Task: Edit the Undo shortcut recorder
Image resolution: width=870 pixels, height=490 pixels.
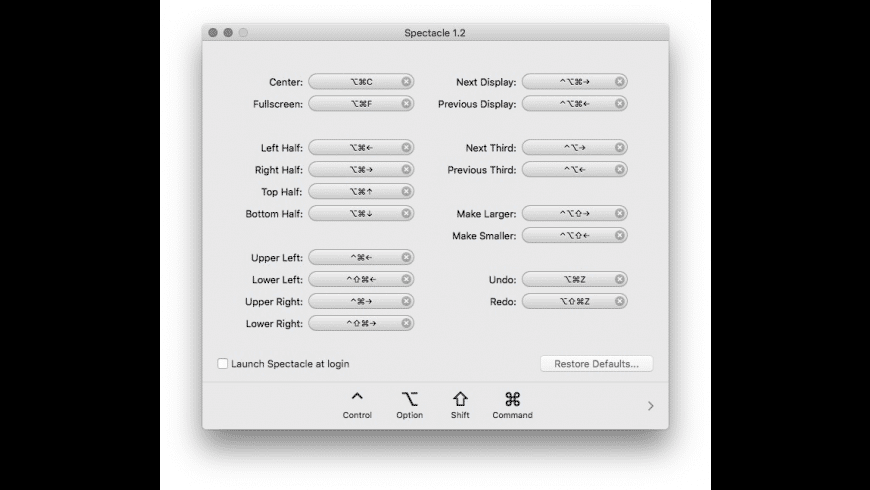Action: pos(574,280)
